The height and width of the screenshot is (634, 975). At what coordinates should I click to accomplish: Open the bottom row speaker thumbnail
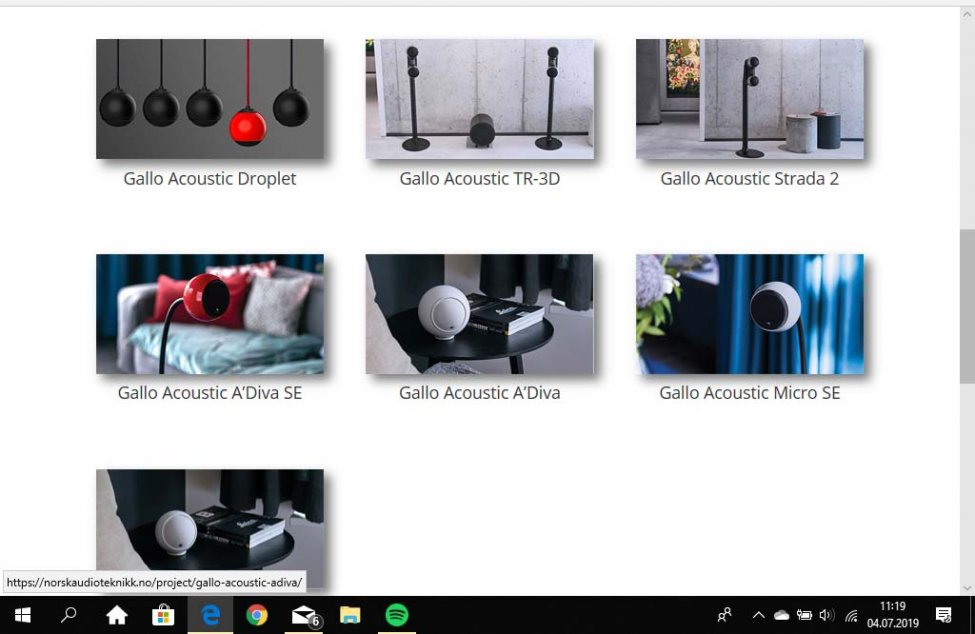pyautogui.click(x=210, y=528)
